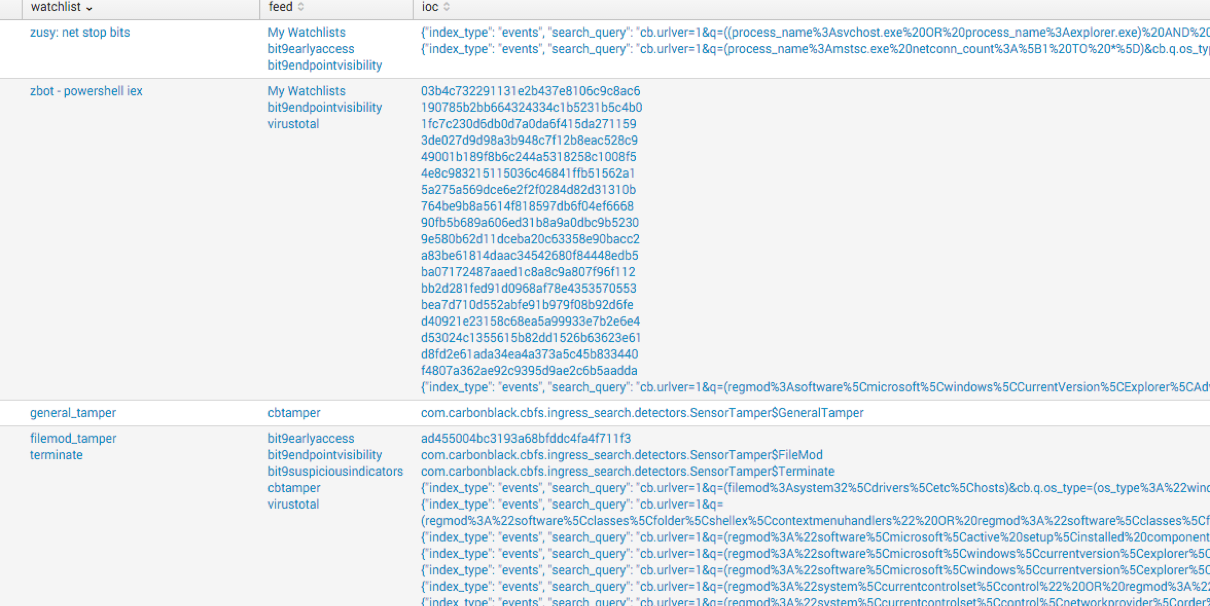Open the 'zusy: net stop bits' watchlist
Image resolution: width=1210 pixels, height=606 pixels.
(80, 33)
